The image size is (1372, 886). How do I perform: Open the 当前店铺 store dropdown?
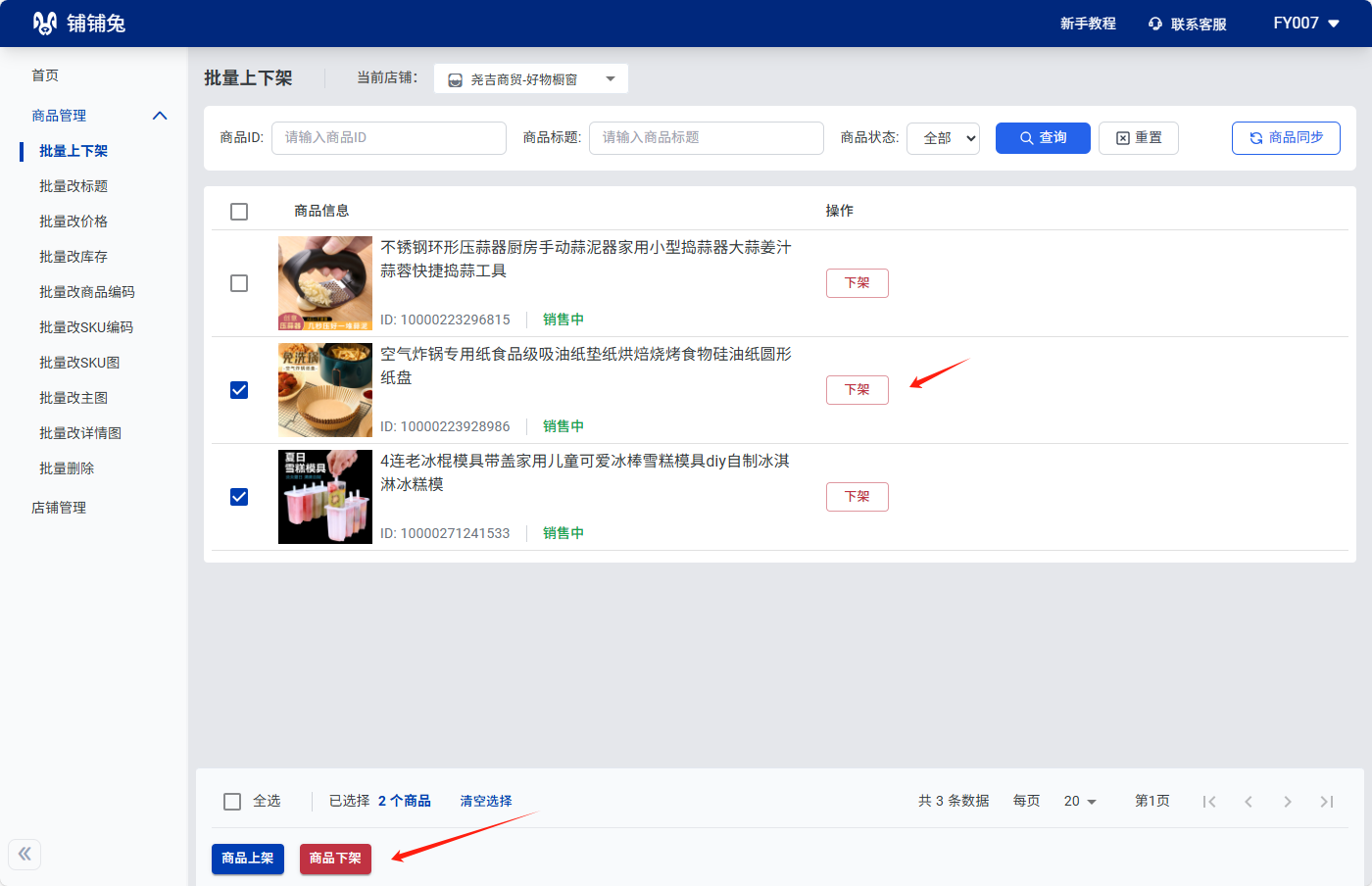530,79
